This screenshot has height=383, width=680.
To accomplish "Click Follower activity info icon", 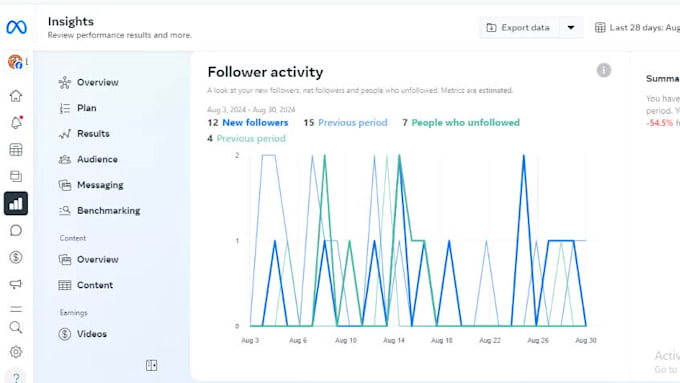I will pos(604,70).
